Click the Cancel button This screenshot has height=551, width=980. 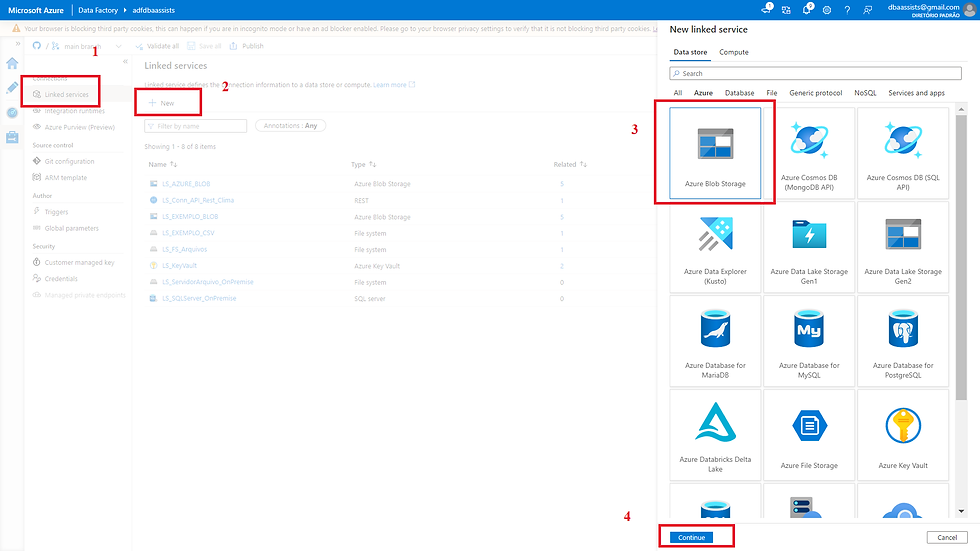pos(947,537)
